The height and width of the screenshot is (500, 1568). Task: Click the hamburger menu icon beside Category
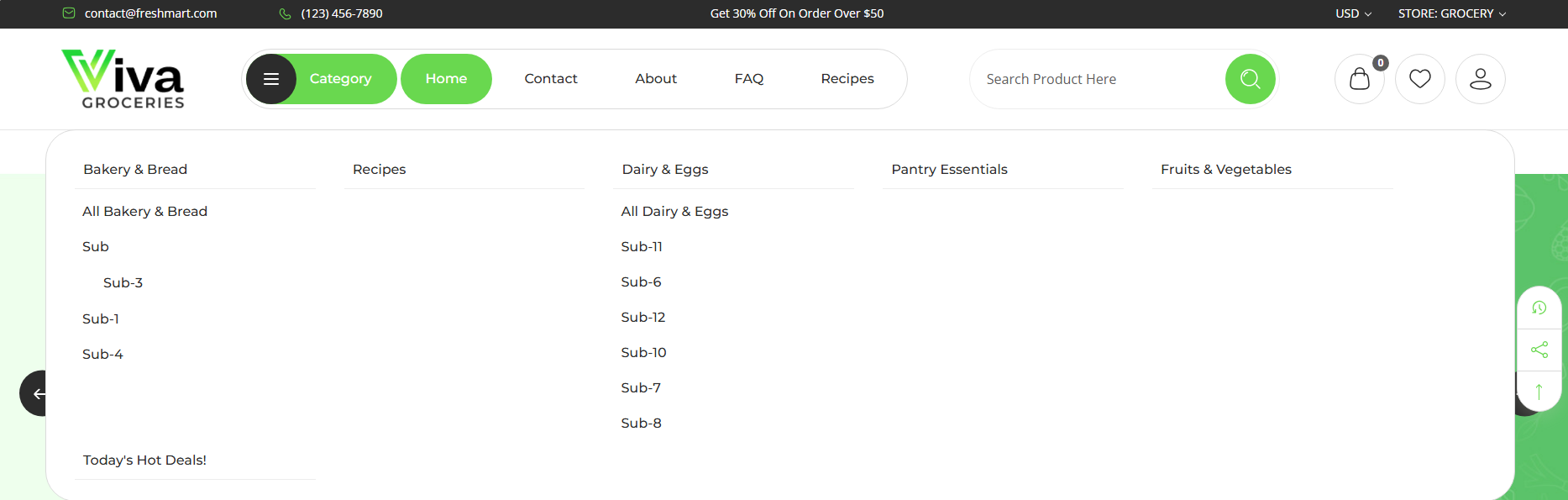pos(271,79)
